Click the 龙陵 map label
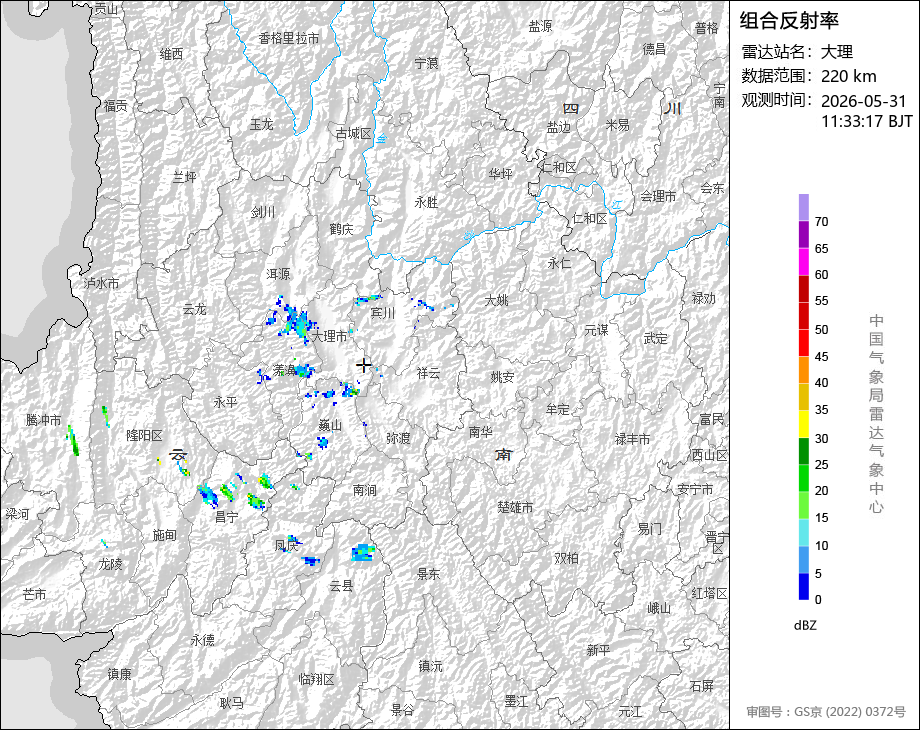 110,564
